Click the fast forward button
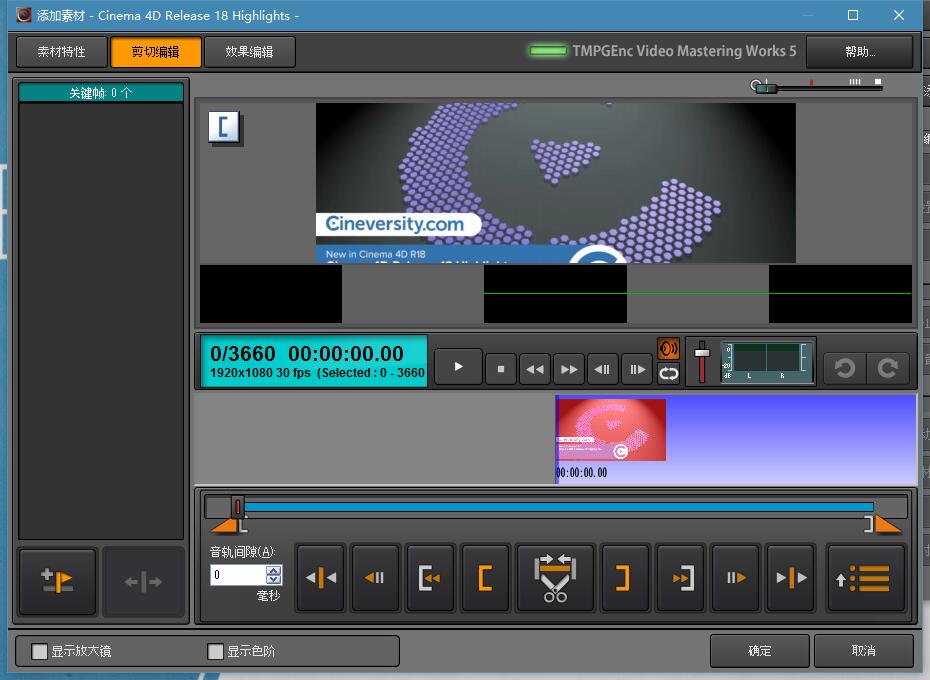This screenshot has width=930, height=680. tap(569, 369)
